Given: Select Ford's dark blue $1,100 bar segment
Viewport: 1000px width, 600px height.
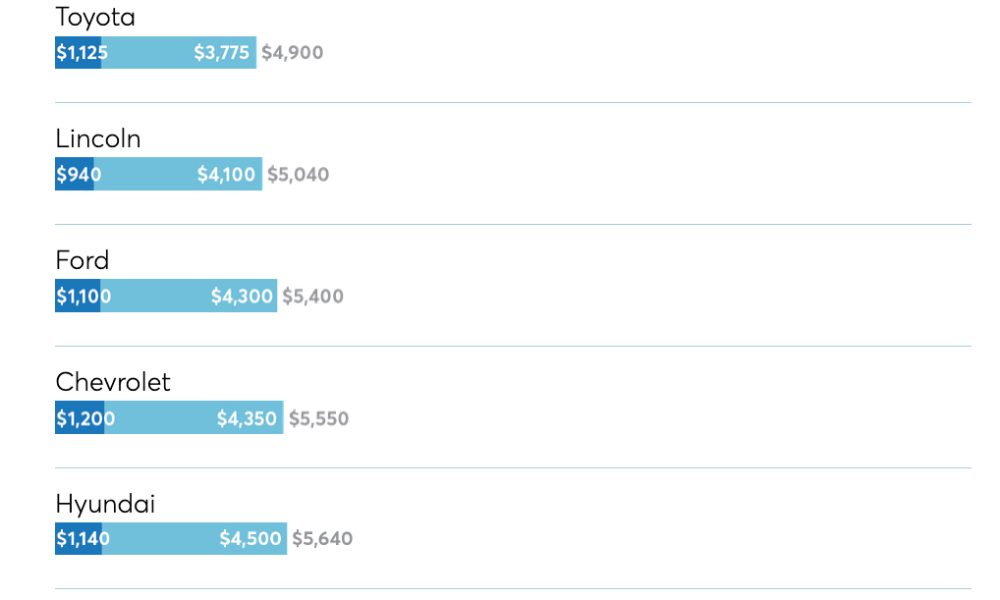Looking at the screenshot, I should (78, 296).
